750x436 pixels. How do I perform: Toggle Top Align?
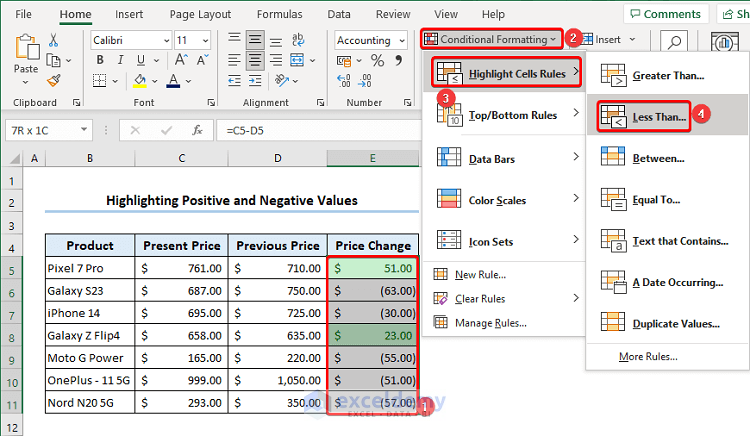234,40
